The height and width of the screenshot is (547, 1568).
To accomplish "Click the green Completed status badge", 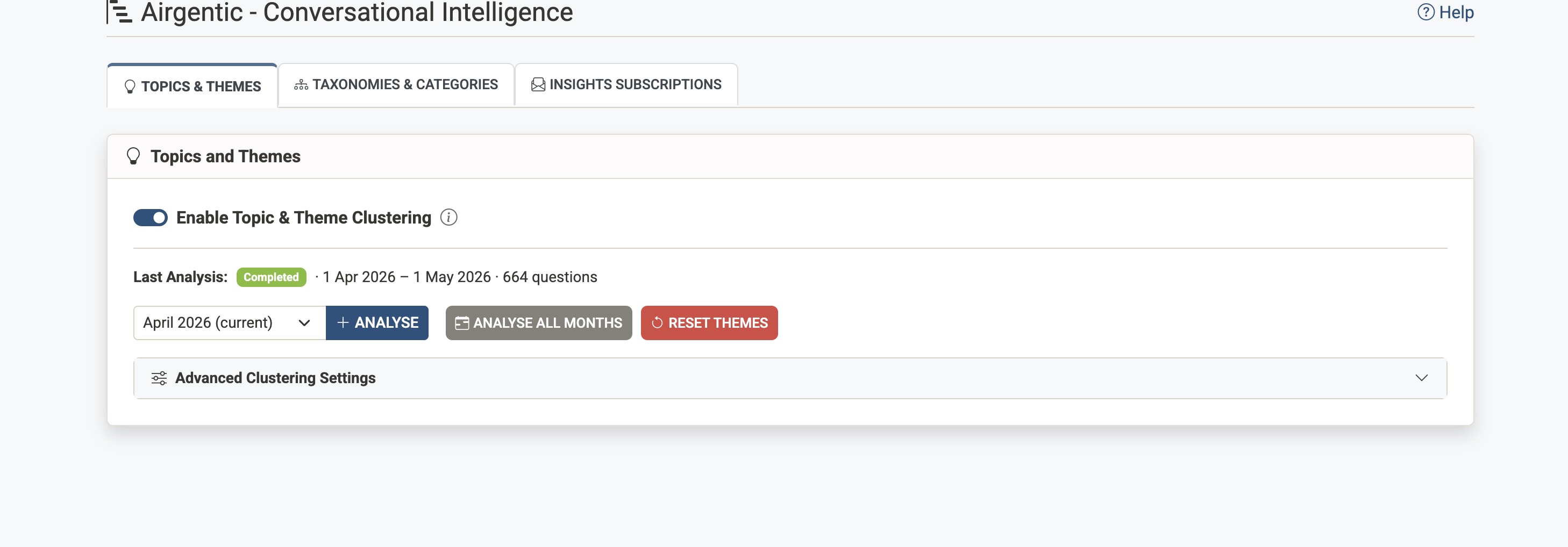I will point(271,277).
